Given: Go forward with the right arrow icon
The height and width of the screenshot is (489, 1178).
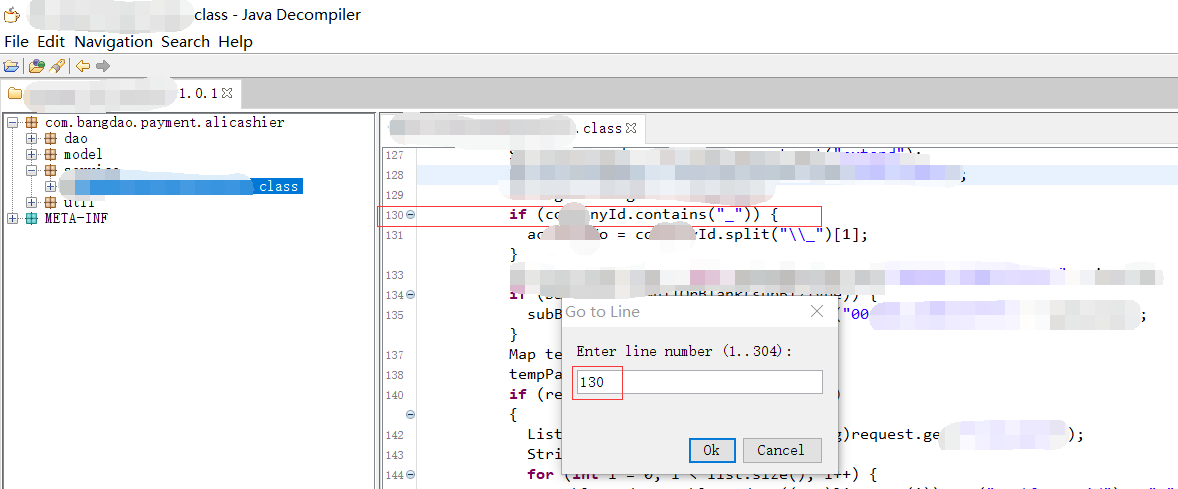Looking at the screenshot, I should 103,66.
